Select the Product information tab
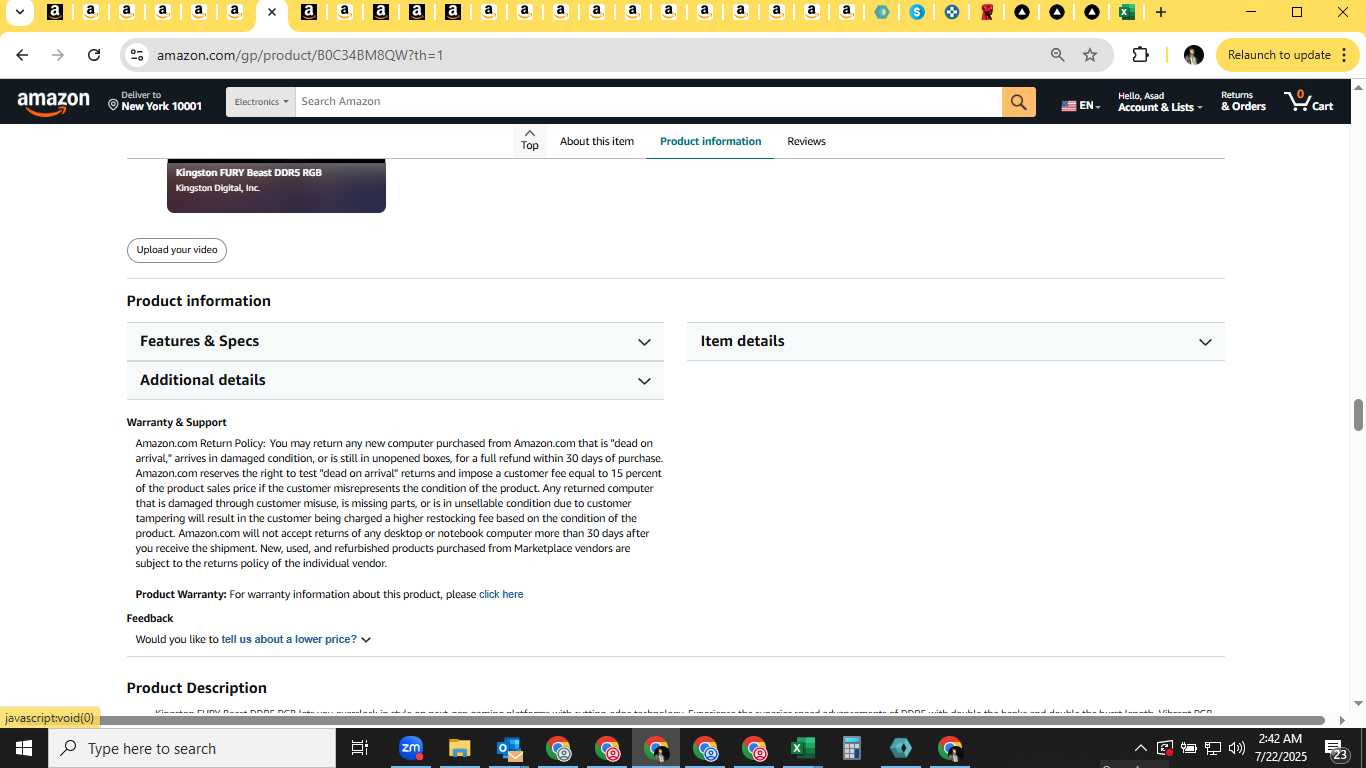The height and width of the screenshot is (768, 1366). click(x=710, y=141)
